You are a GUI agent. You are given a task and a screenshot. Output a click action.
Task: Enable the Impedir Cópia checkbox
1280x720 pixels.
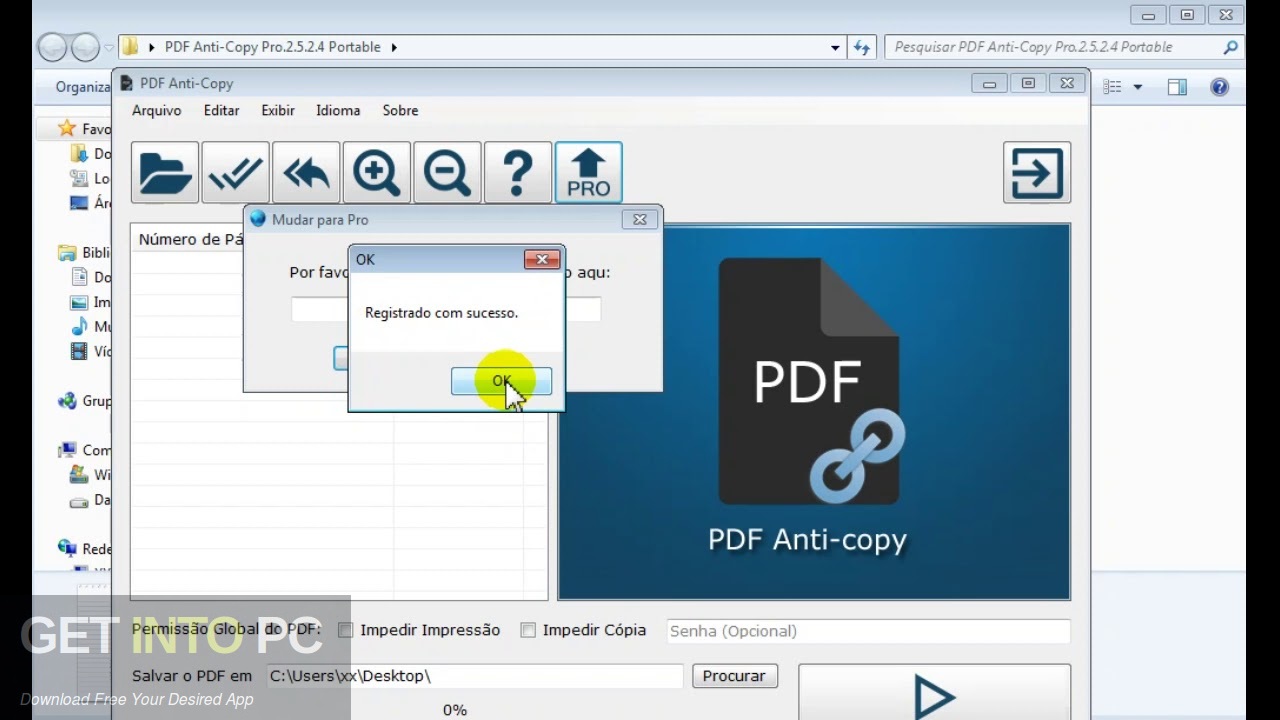pos(528,630)
